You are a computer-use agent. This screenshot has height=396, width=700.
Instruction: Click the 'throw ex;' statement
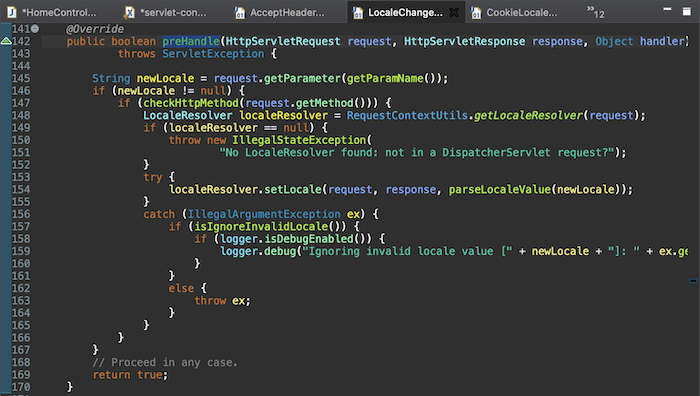(x=222, y=300)
